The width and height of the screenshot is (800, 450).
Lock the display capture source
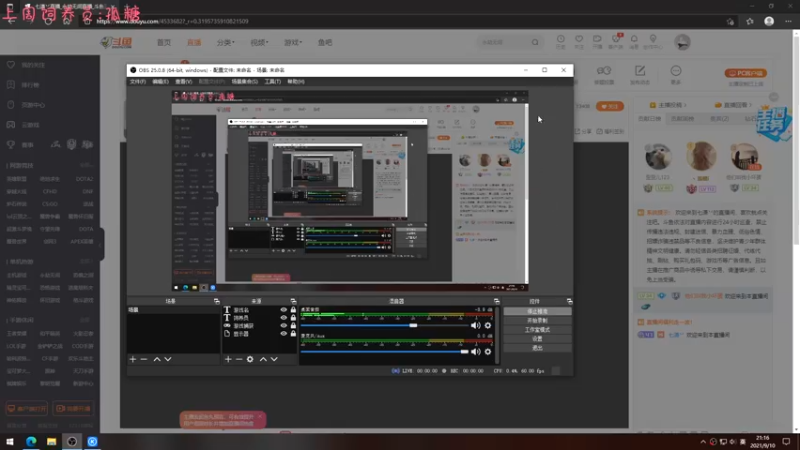click(x=293, y=333)
